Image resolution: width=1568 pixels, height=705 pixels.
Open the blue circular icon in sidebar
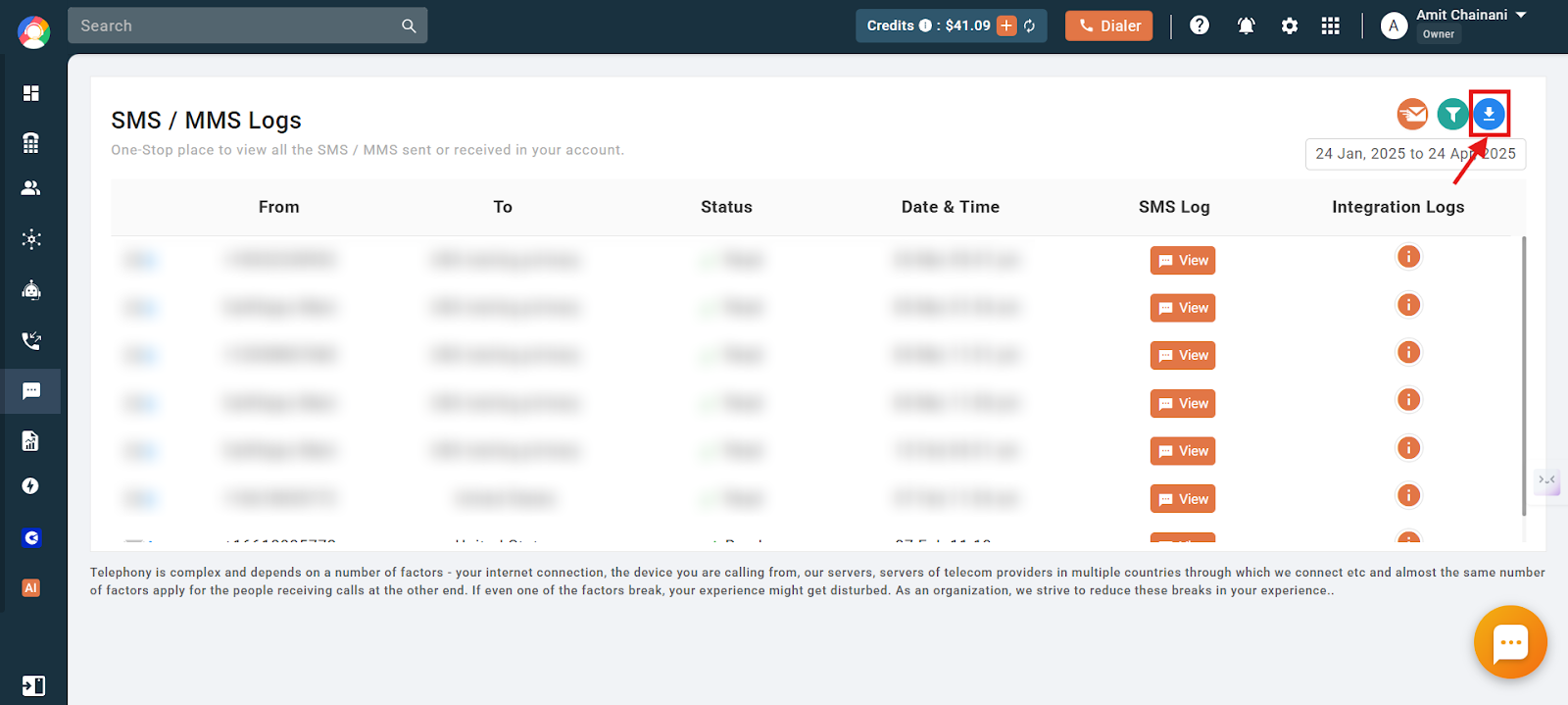(31, 537)
